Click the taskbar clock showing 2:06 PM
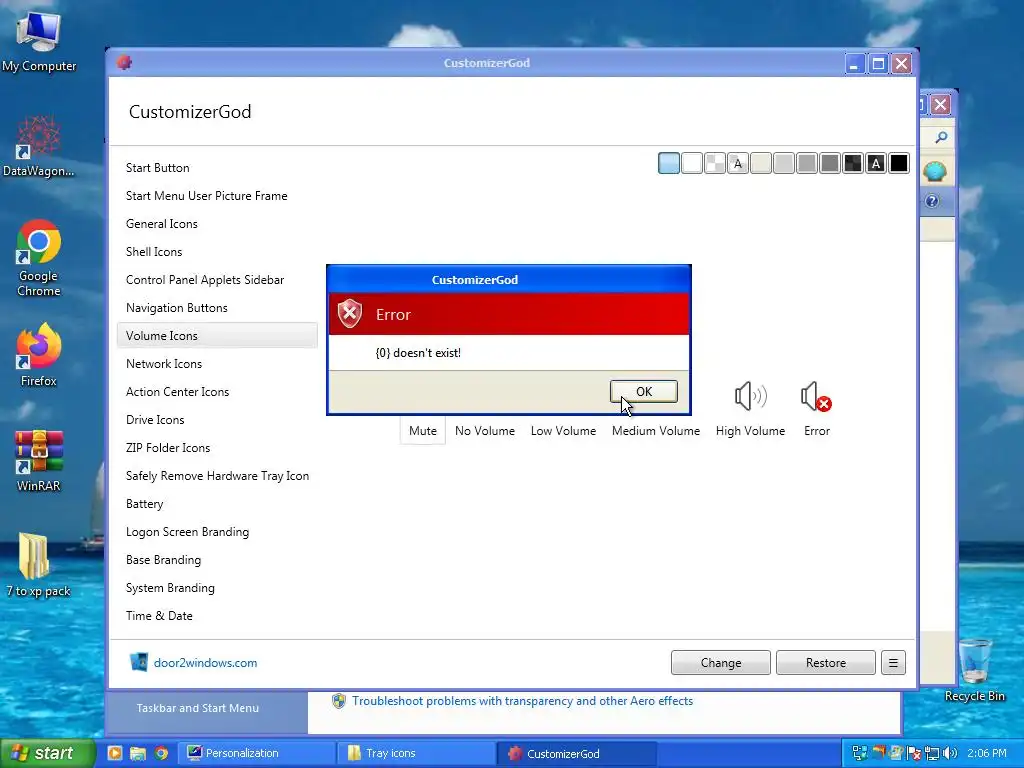Viewport: 1024px width, 768px height. tap(986, 753)
